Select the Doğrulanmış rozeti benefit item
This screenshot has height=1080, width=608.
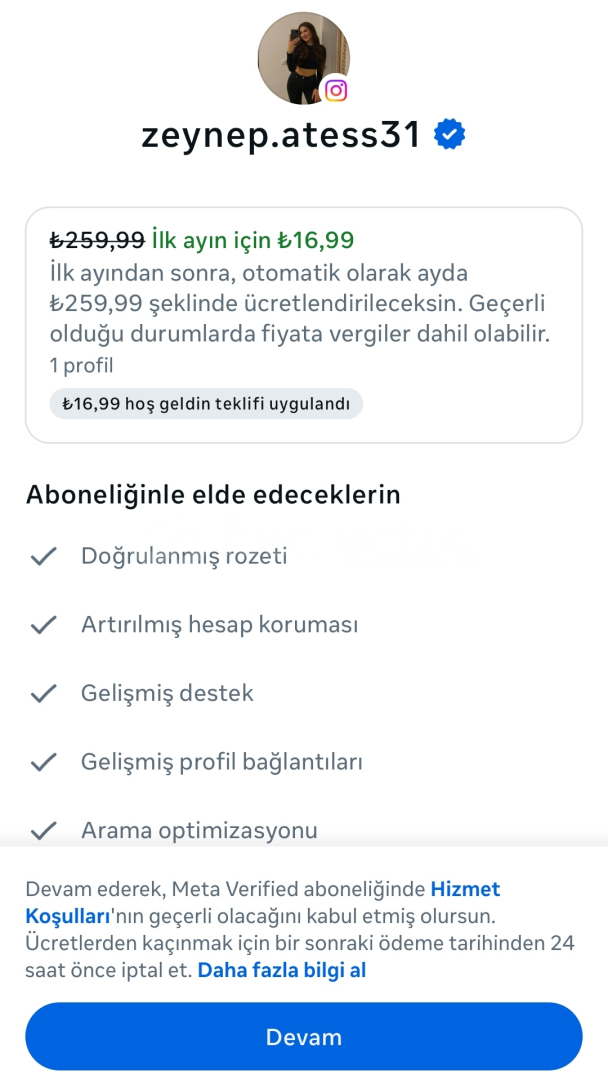(184, 556)
